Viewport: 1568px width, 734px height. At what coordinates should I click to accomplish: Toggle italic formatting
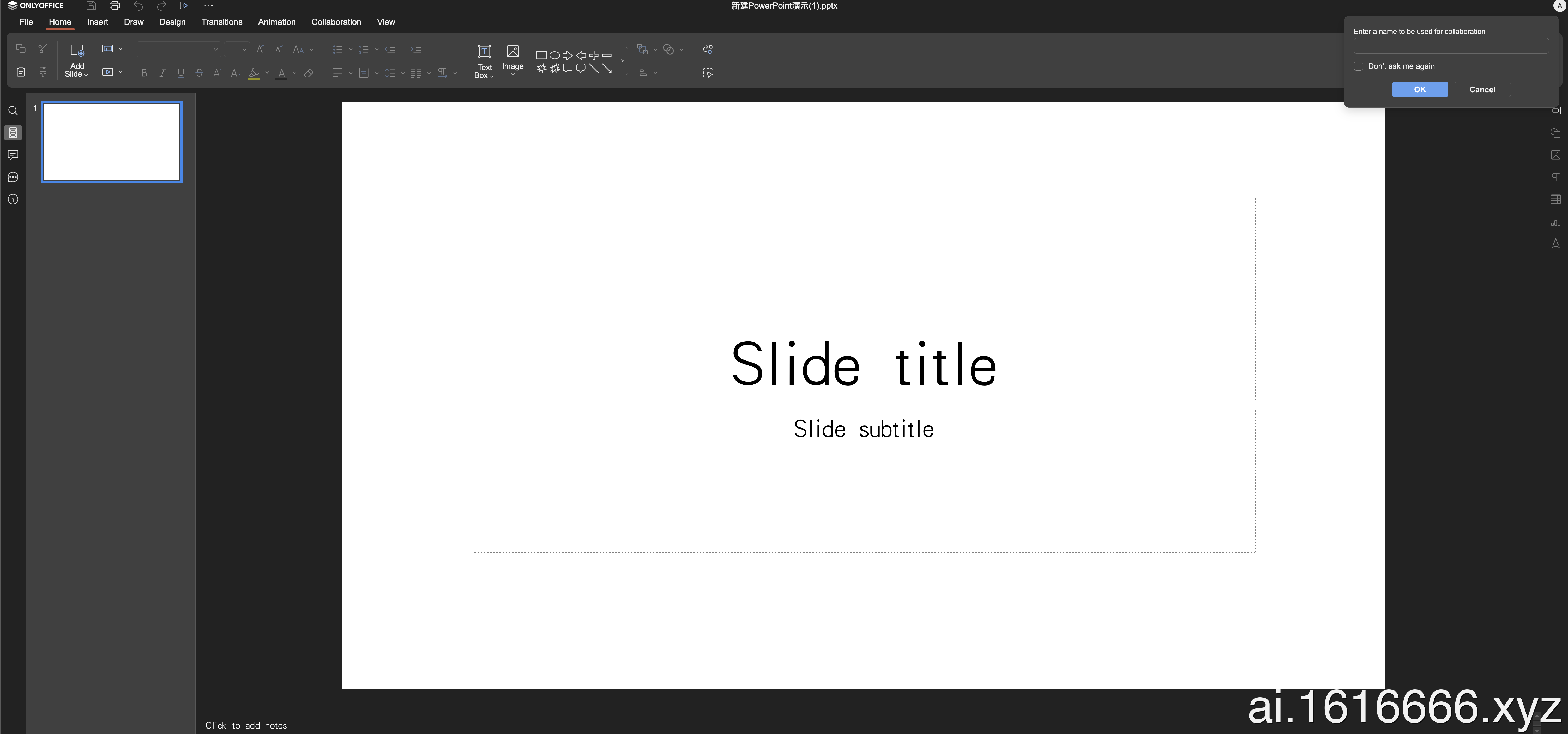pyautogui.click(x=162, y=74)
